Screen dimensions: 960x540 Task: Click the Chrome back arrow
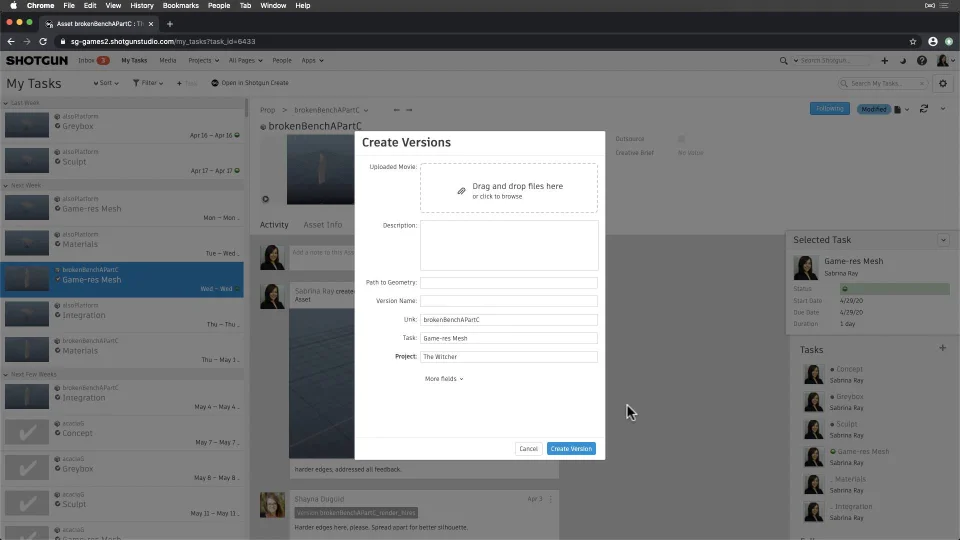tap(10, 42)
